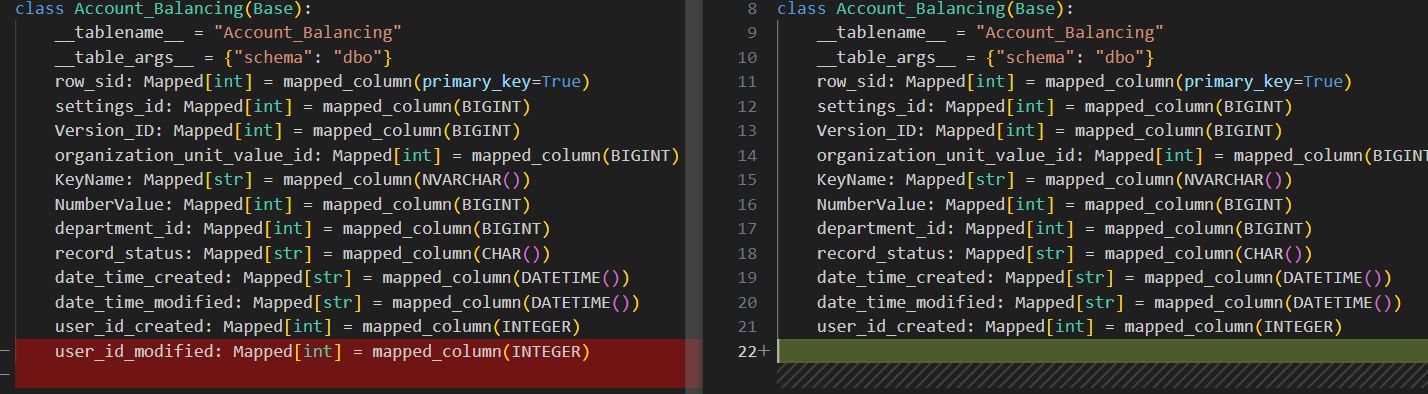Select line number 10 in the gutter

748,57
